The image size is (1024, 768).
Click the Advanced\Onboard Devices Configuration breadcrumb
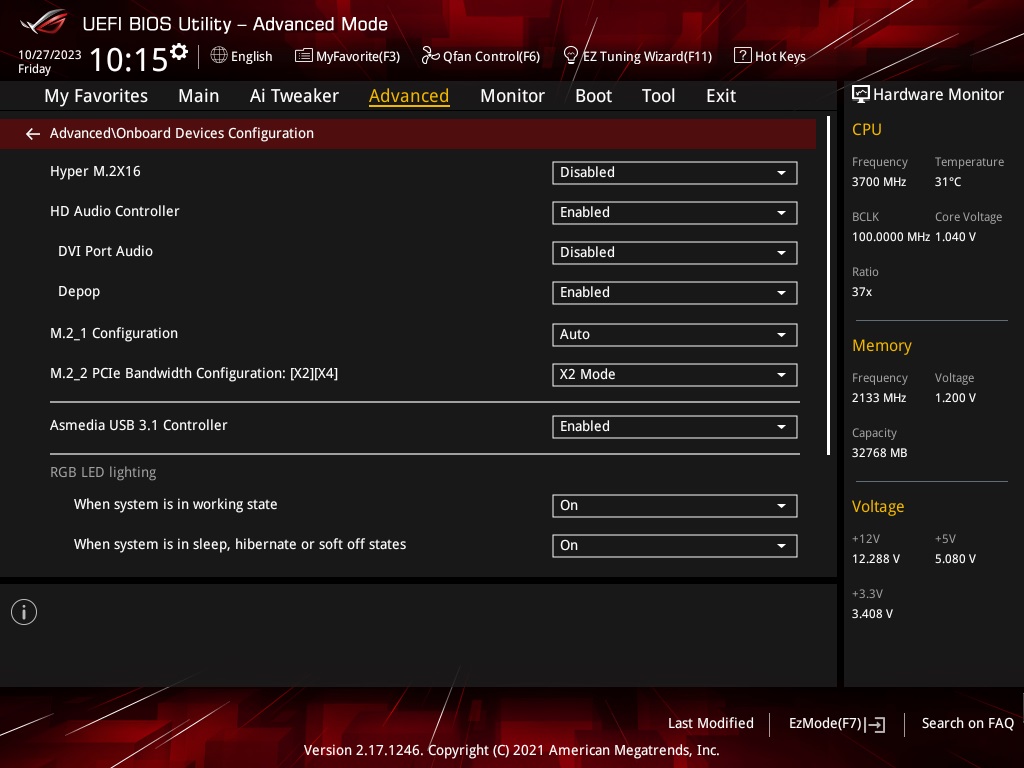tap(182, 133)
